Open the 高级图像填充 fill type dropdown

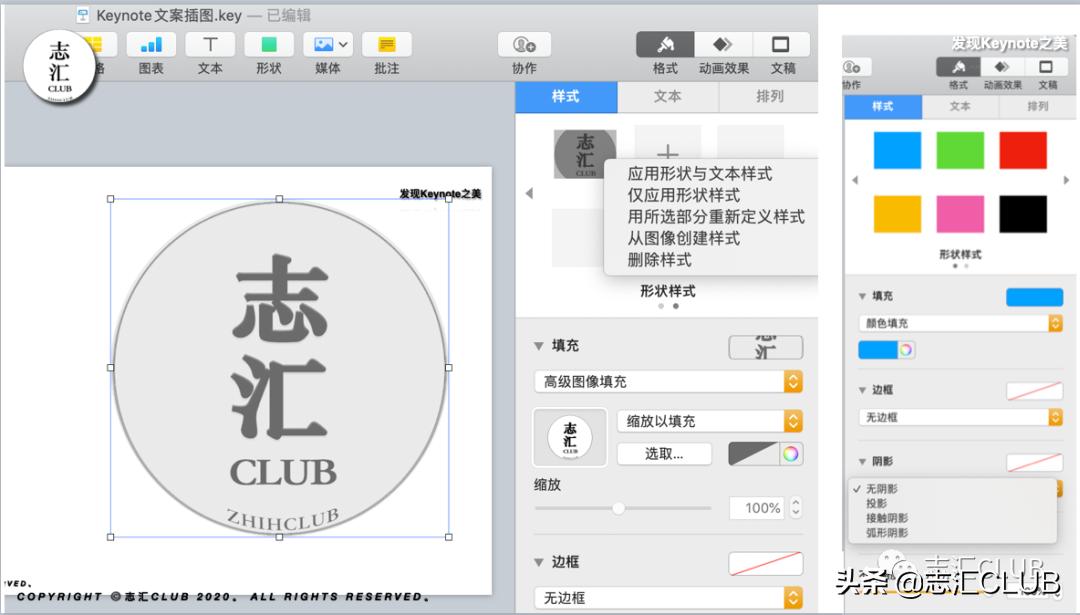(x=667, y=381)
